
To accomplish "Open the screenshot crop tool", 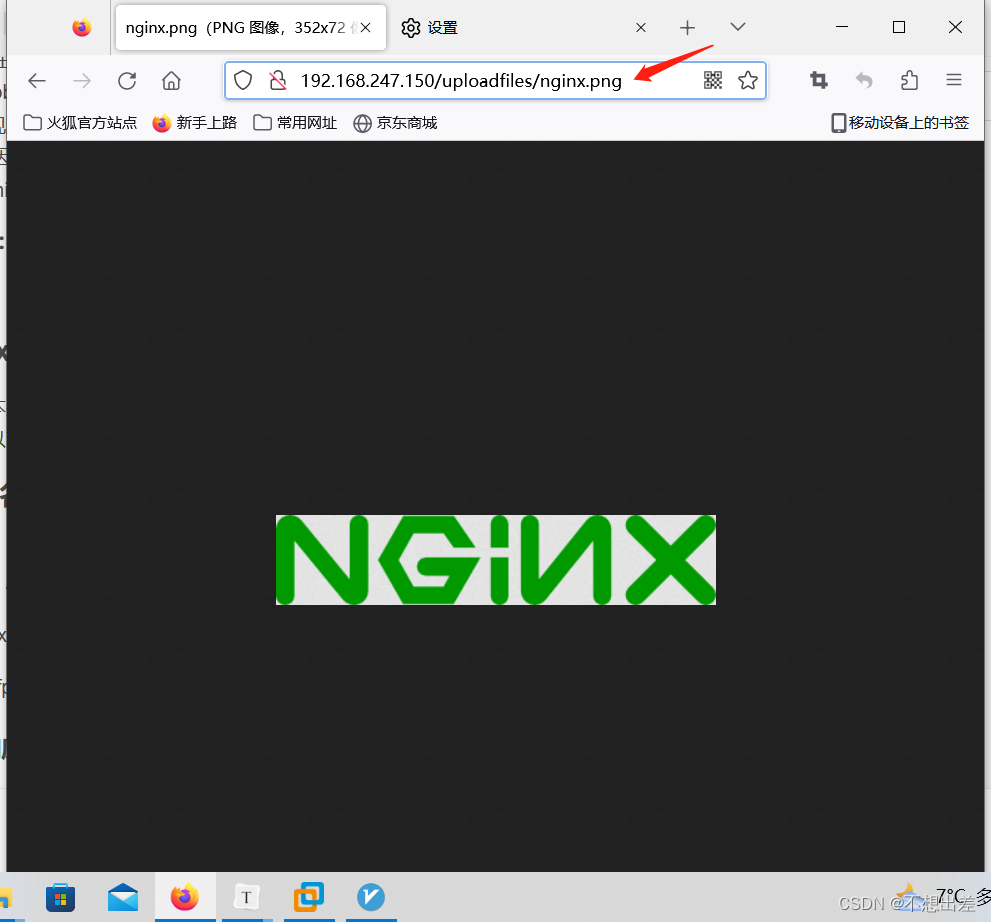I will coord(819,80).
